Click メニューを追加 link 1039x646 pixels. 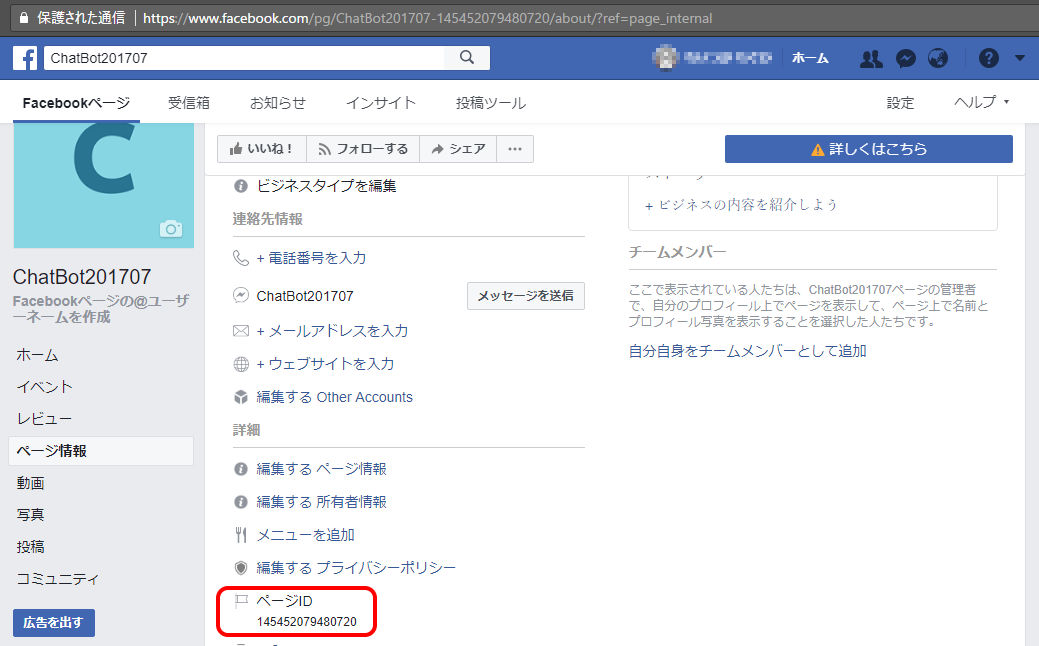(x=305, y=535)
